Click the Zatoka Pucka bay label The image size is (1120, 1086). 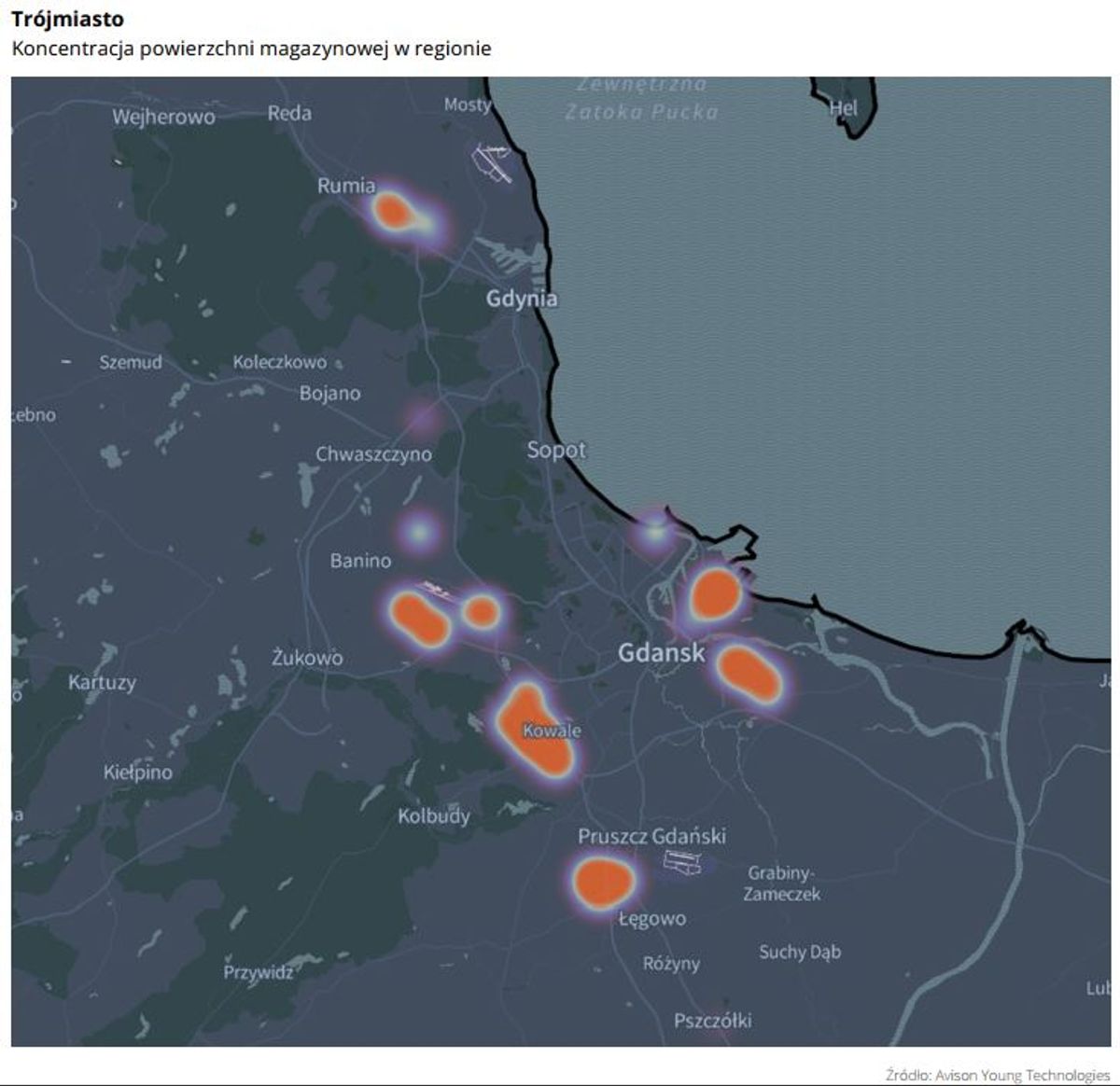pos(641,111)
